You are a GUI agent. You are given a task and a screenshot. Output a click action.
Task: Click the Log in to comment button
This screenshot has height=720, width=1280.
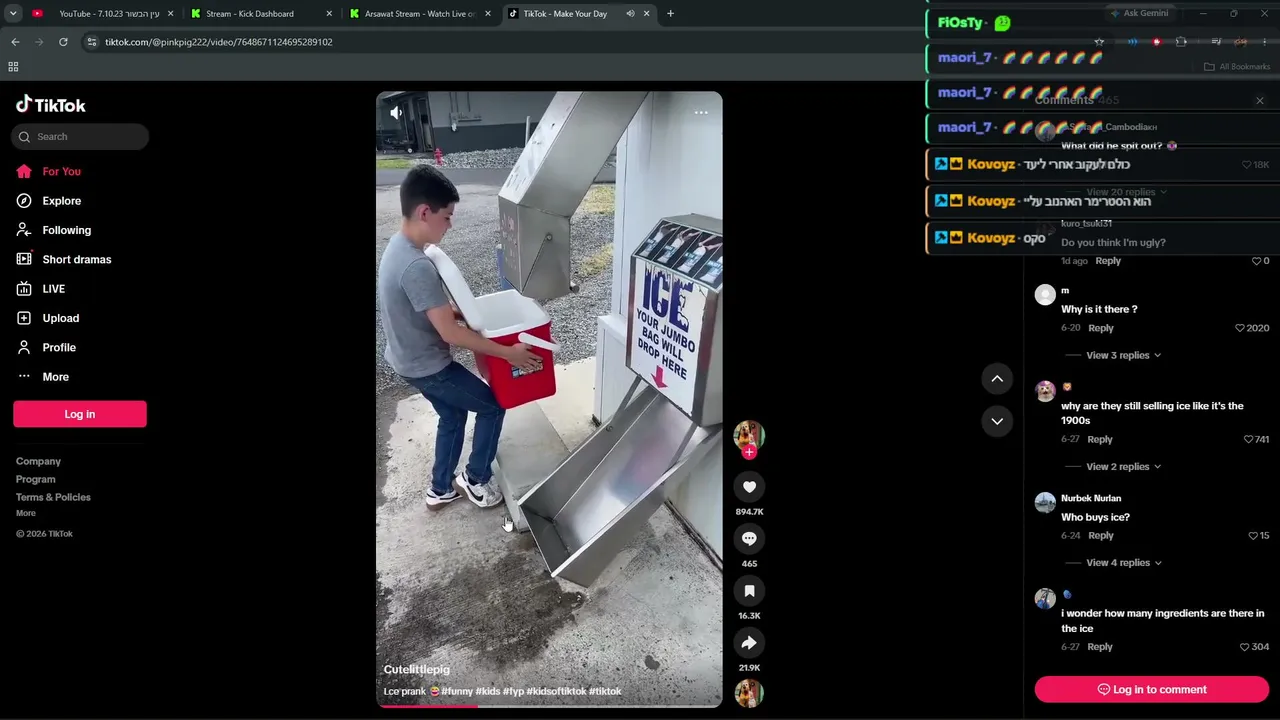1152,689
